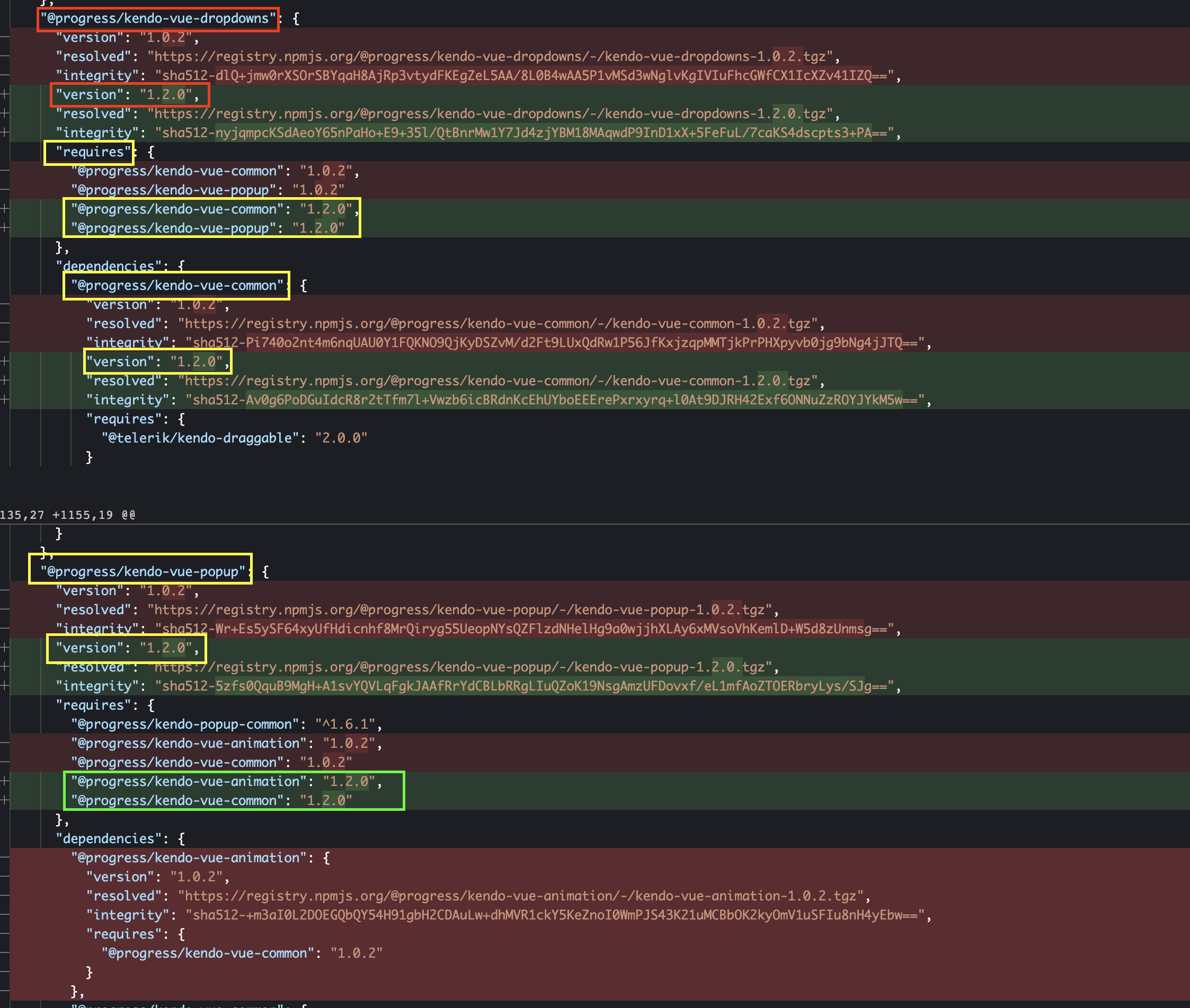
Task: Click the nested "@progress/kendo-vue-common" dependency key
Action: pyautogui.click(x=177, y=285)
